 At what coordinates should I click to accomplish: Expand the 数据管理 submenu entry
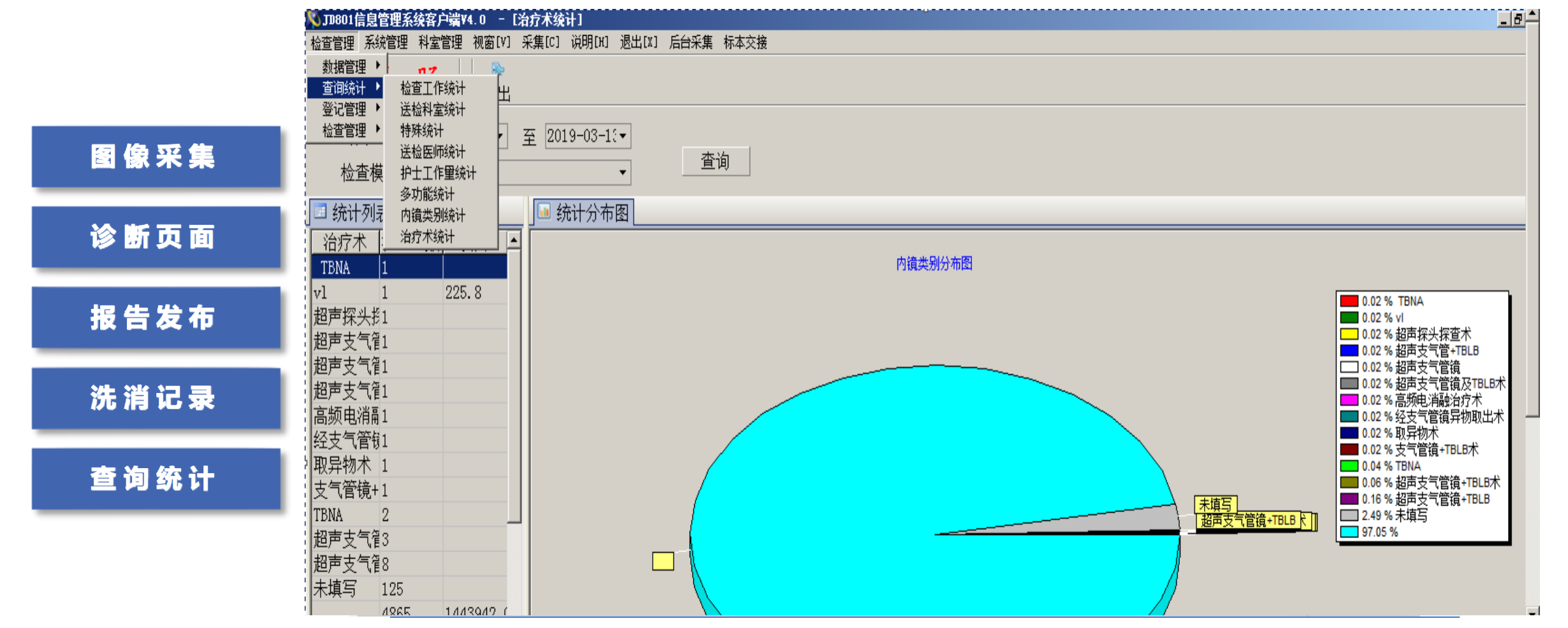345,66
